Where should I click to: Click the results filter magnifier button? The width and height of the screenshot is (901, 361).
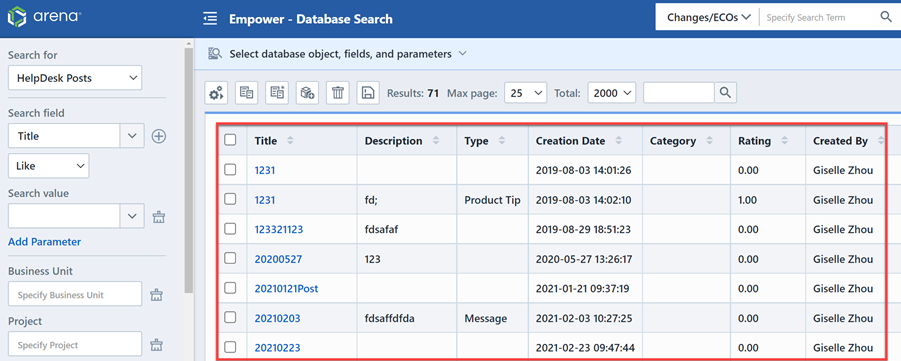click(x=725, y=93)
